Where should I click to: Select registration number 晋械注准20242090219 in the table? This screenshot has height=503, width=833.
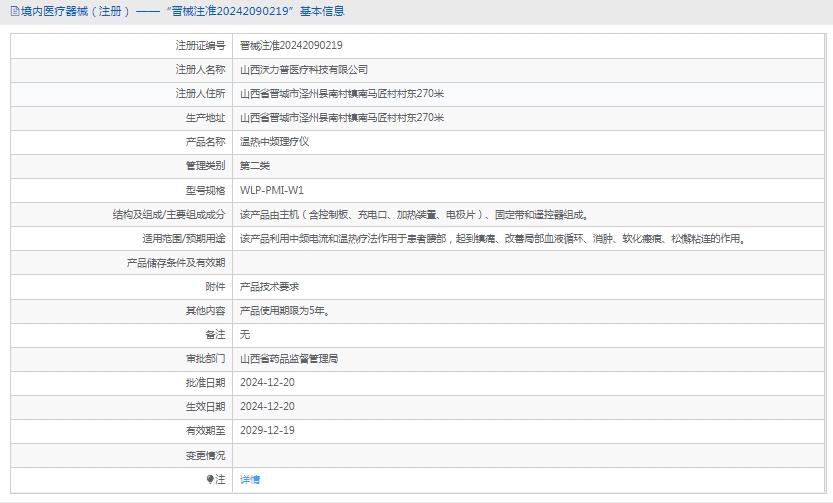(291, 45)
